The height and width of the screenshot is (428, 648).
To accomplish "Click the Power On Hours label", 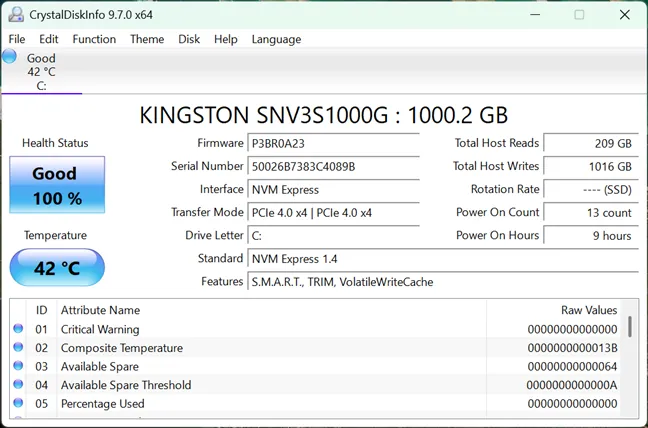I will 498,235.
